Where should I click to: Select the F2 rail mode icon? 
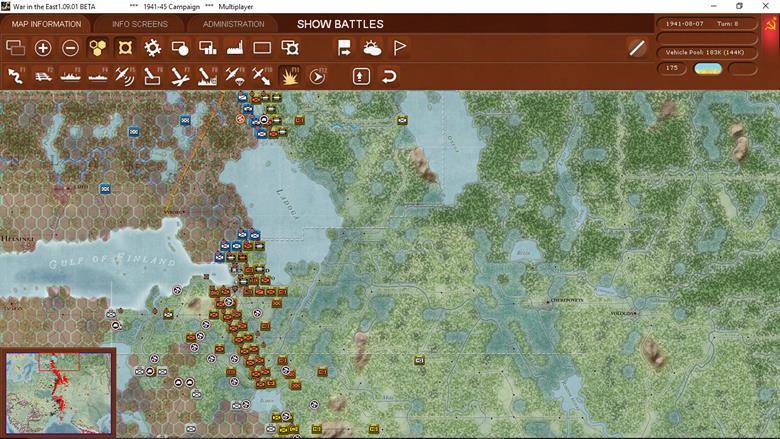pos(43,76)
